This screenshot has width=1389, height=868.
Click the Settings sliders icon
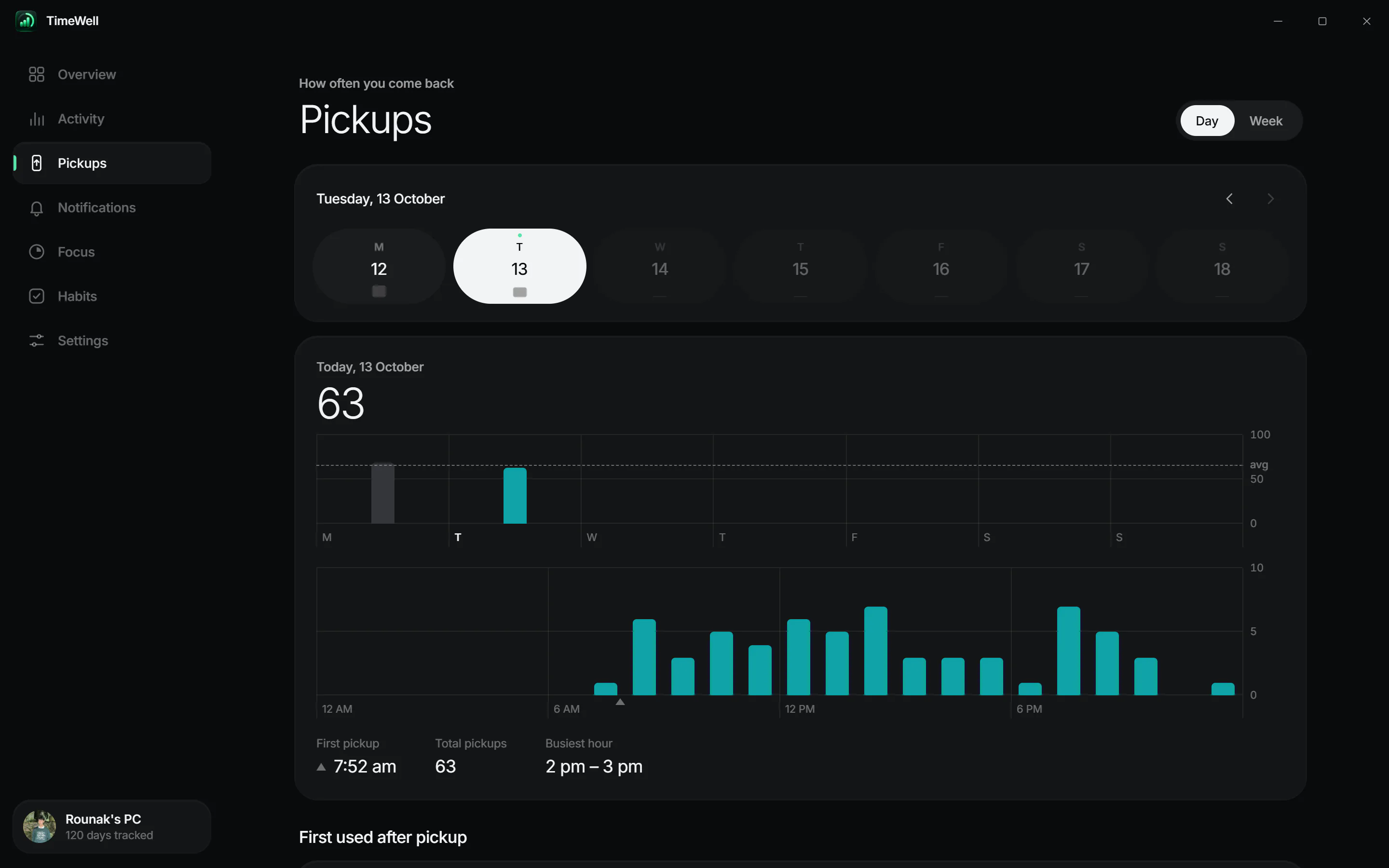coord(37,340)
